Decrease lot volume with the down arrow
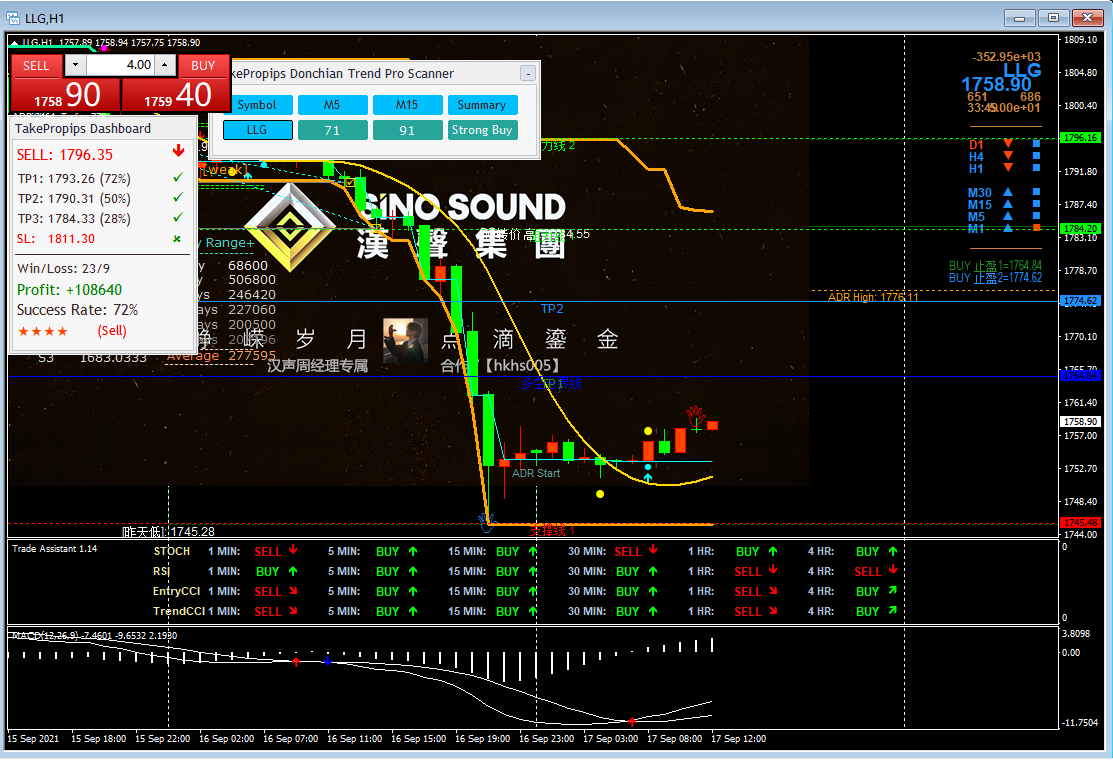The image size is (1113, 760). pos(75,65)
